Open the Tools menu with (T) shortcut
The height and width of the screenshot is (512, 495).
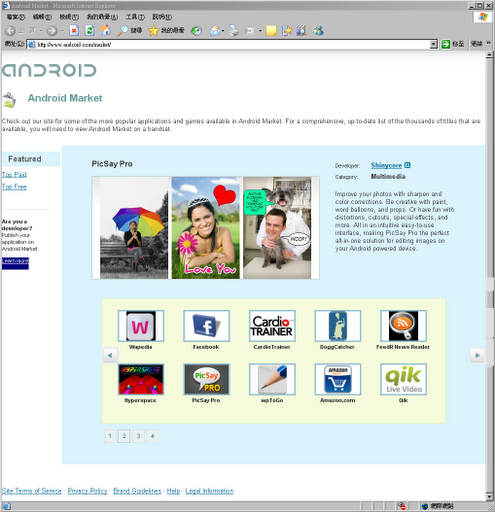(135, 17)
